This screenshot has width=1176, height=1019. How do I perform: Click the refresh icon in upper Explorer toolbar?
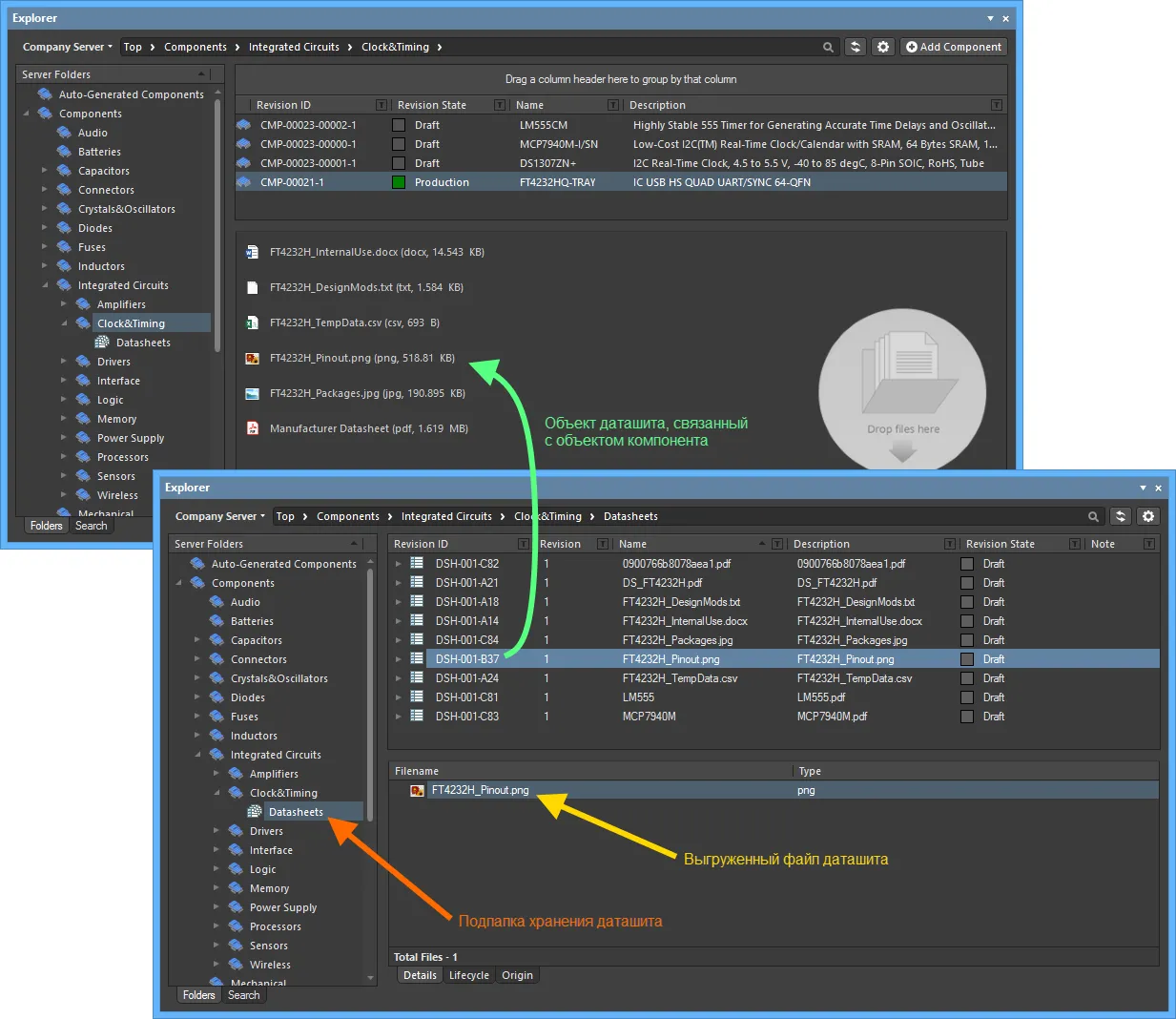[x=856, y=47]
